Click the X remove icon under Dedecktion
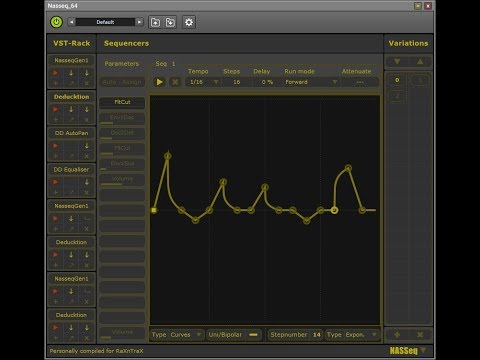The width and height of the screenshot is (480, 360). [x=87, y=119]
